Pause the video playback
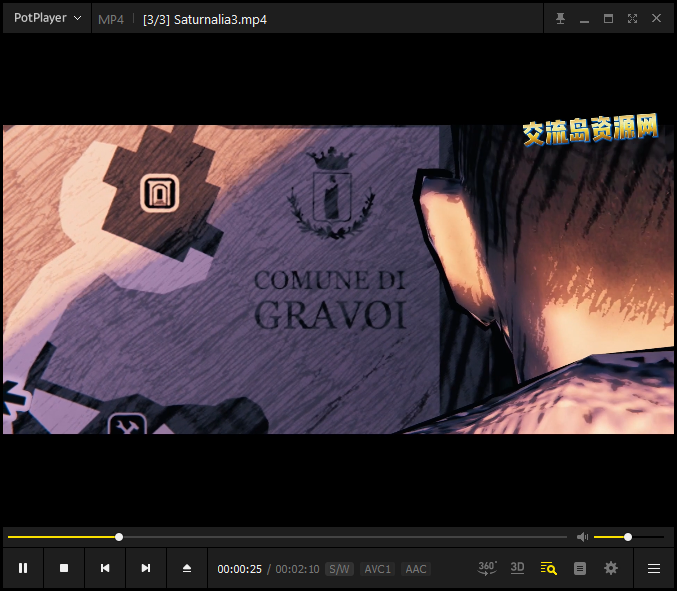This screenshot has width=677, height=591. pos(23,568)
